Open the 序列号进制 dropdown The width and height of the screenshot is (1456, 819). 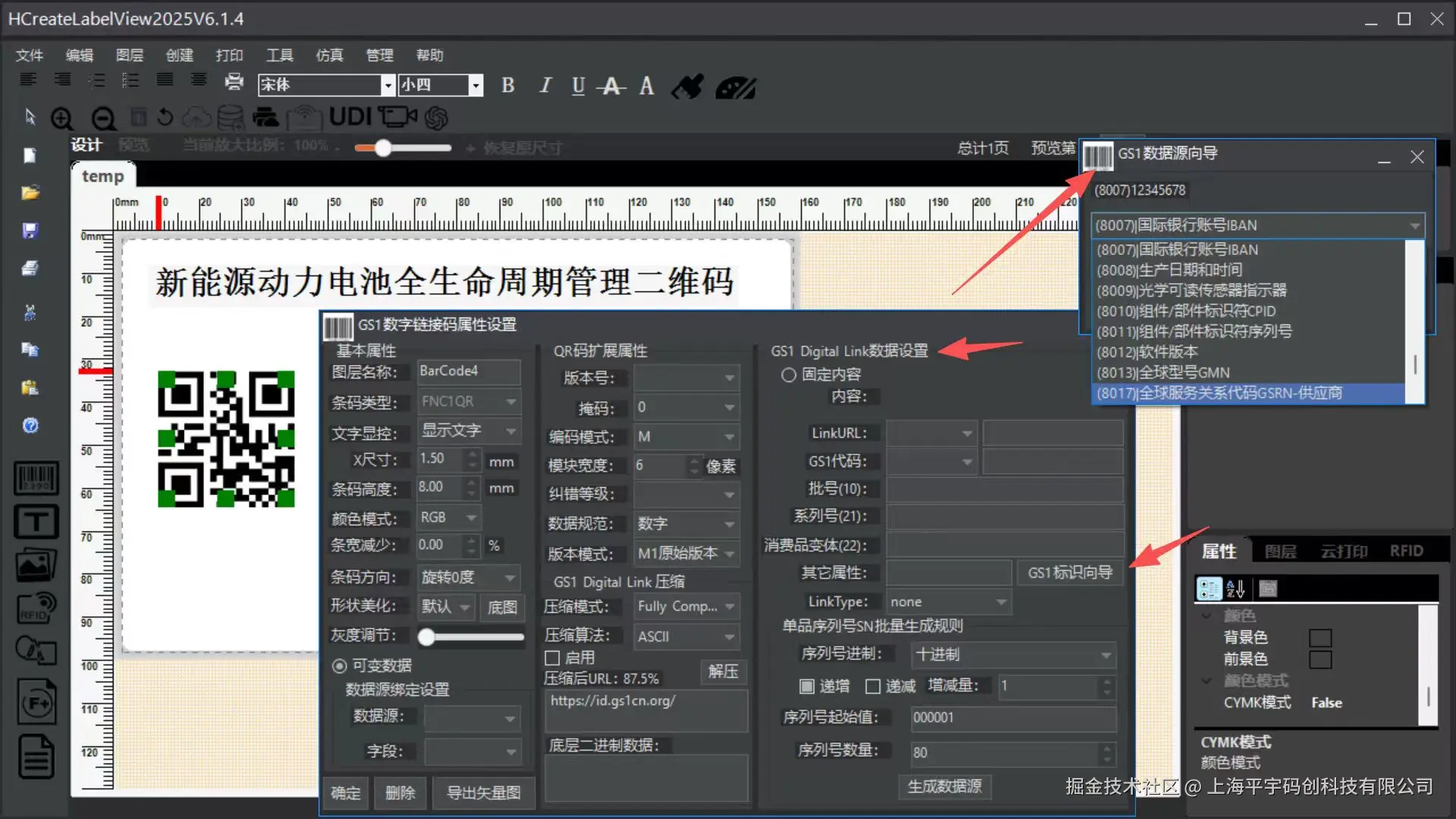tap(1106, 654)
